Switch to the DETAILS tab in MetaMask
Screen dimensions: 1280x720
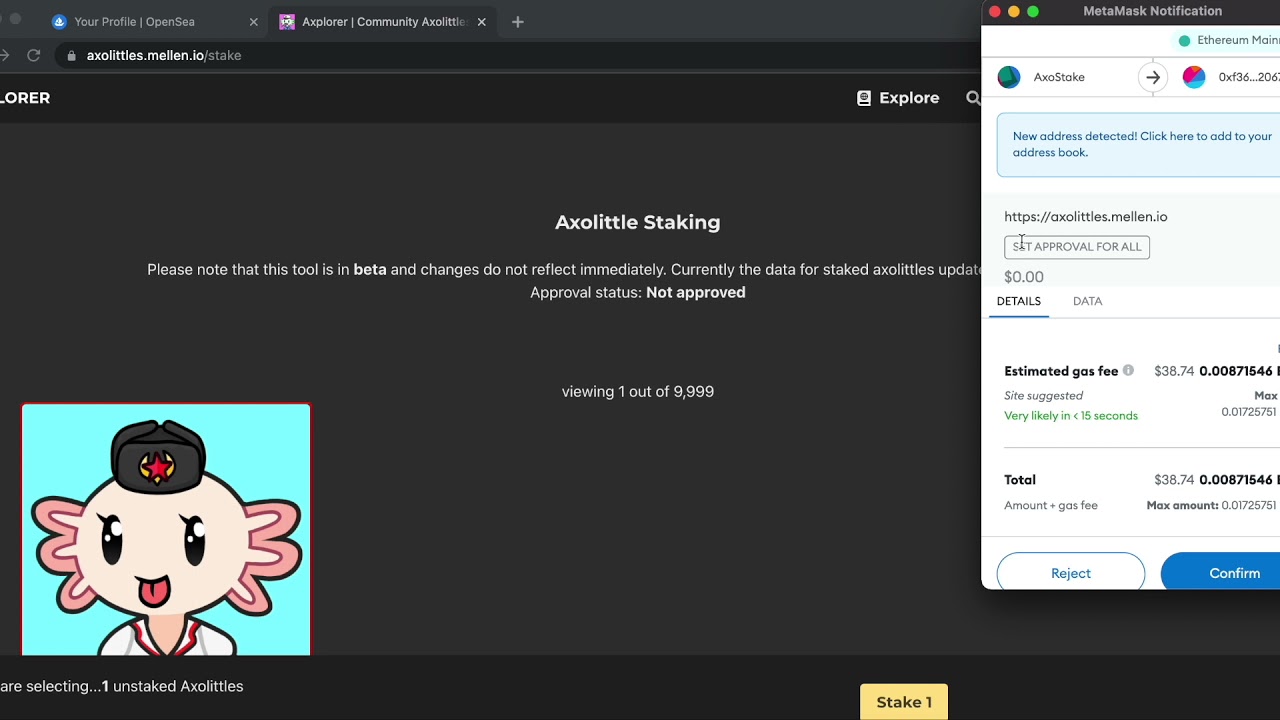1019,301
